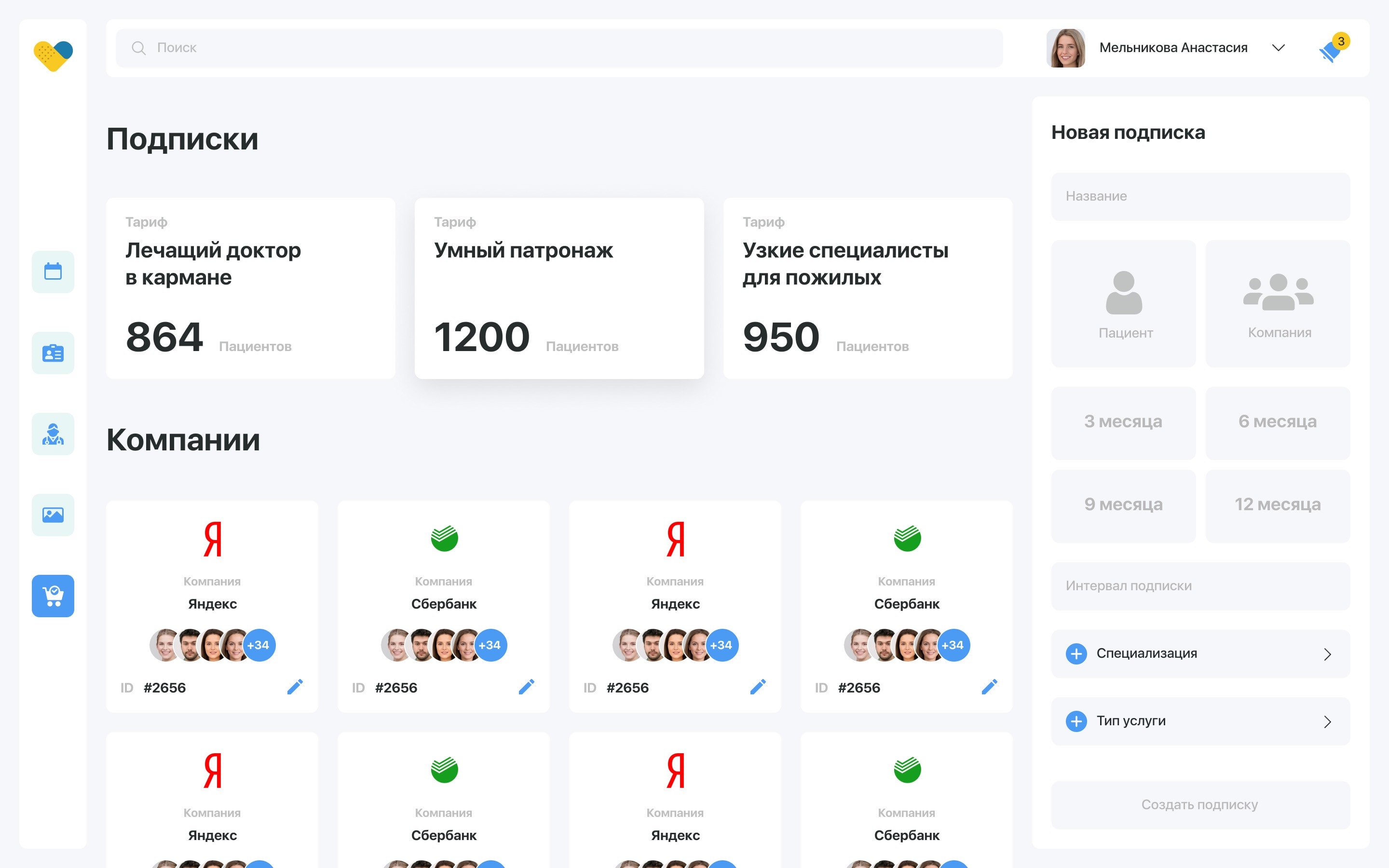Choose the 3 месяца duration
This screenshot has height=868, width=1389.
coord(1123,422)
